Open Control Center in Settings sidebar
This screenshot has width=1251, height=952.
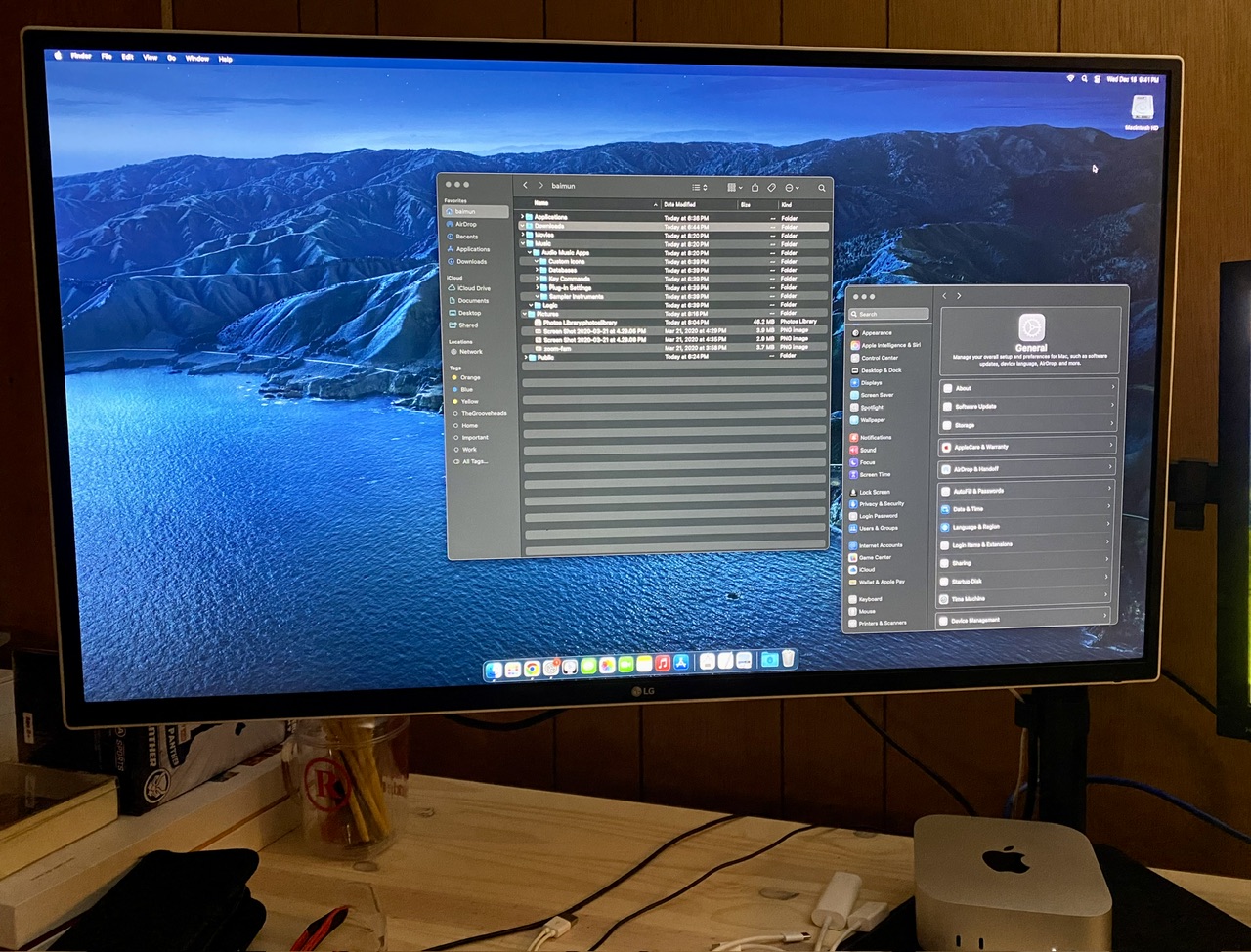pyautogui.click(x=874, y=358)
